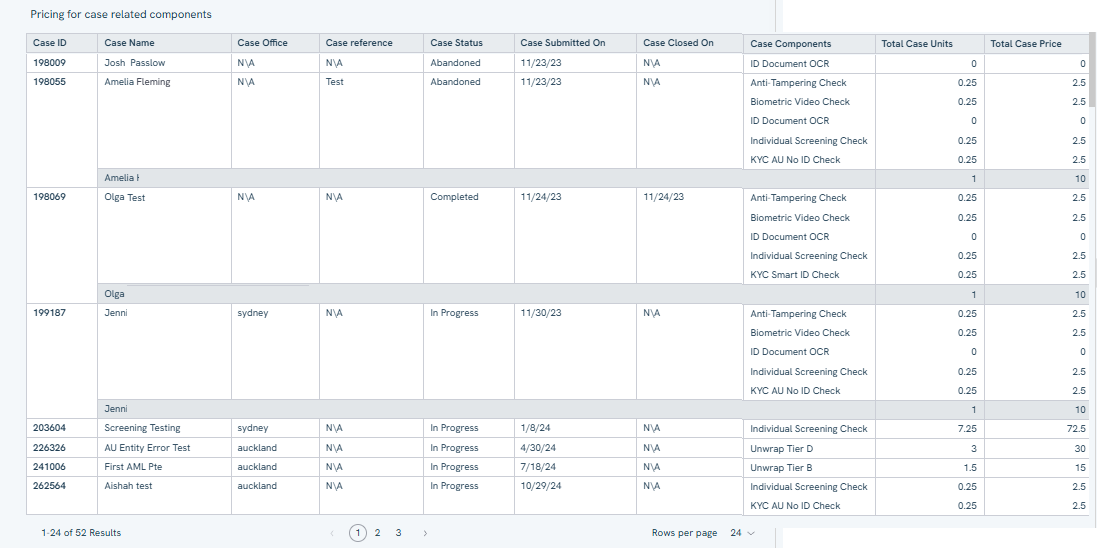Viewport: 1107px width, 548px height.
Task: Click the Pricing for case related components title
Action: pyautogui.click(x=121, y=14)
